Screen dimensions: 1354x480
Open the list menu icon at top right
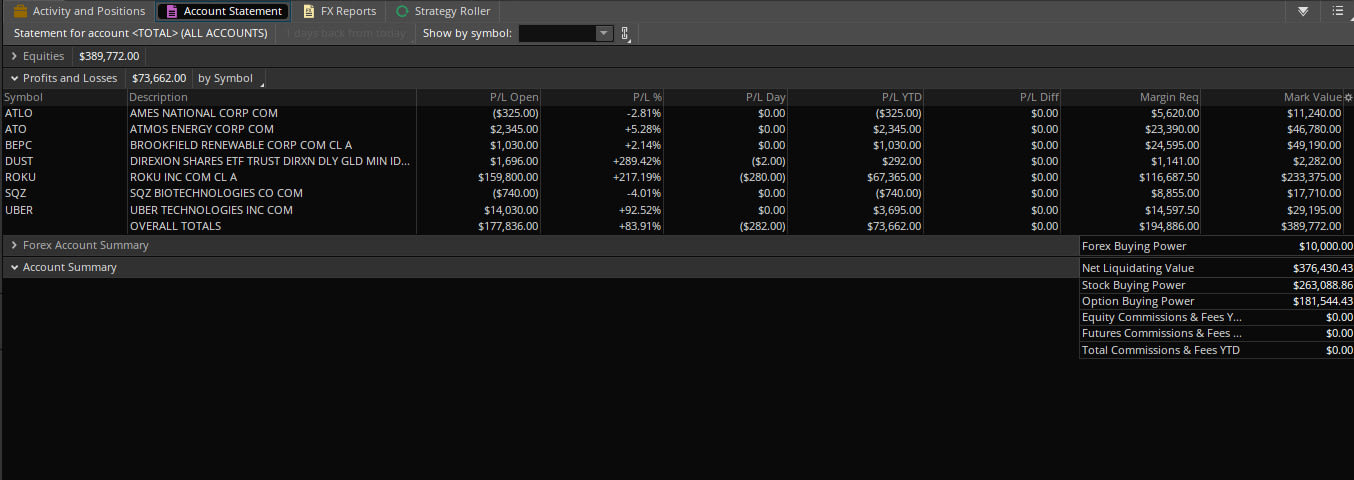click(x=1338, y=11)
